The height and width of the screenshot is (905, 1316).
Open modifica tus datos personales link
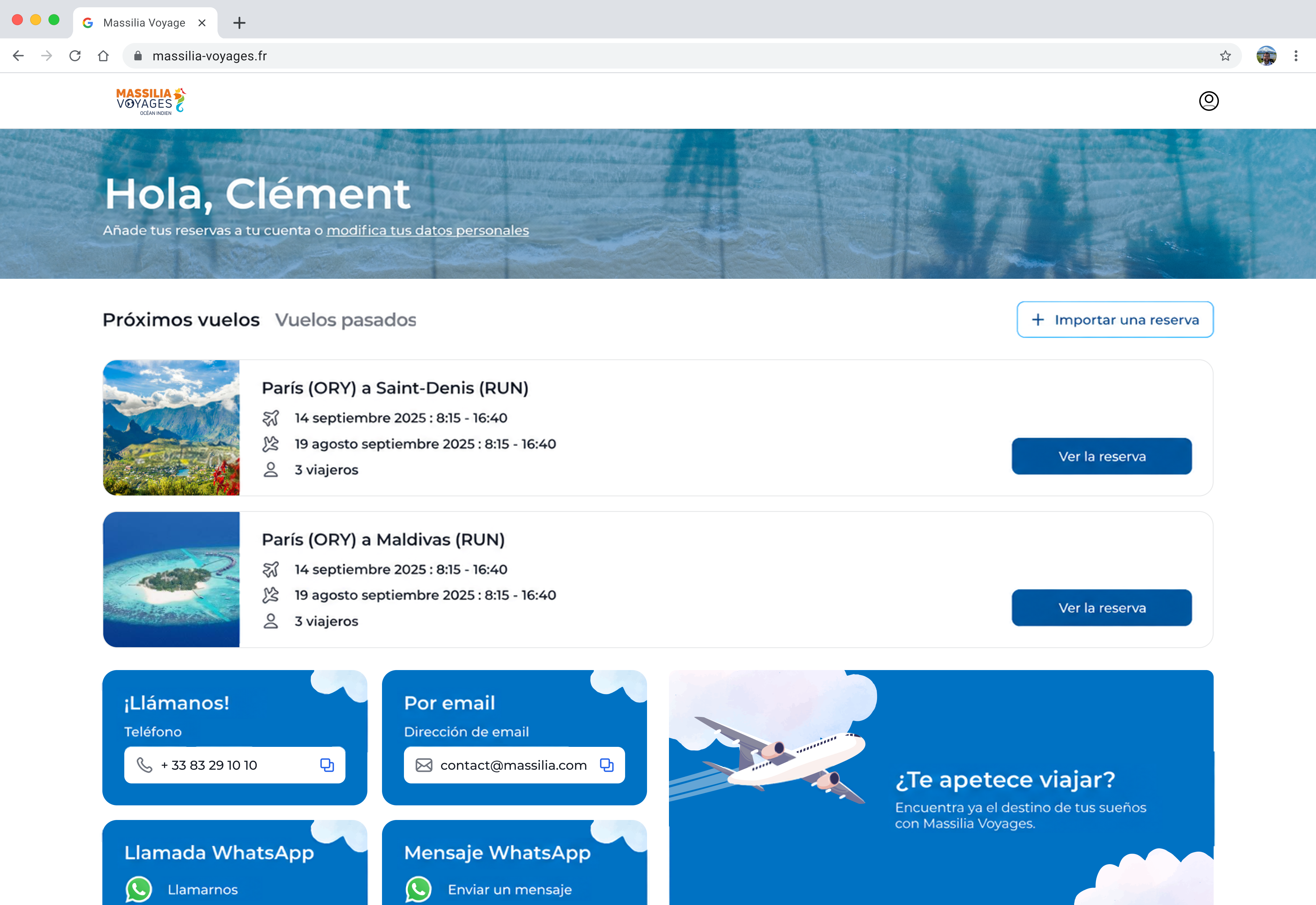(428, 230)
